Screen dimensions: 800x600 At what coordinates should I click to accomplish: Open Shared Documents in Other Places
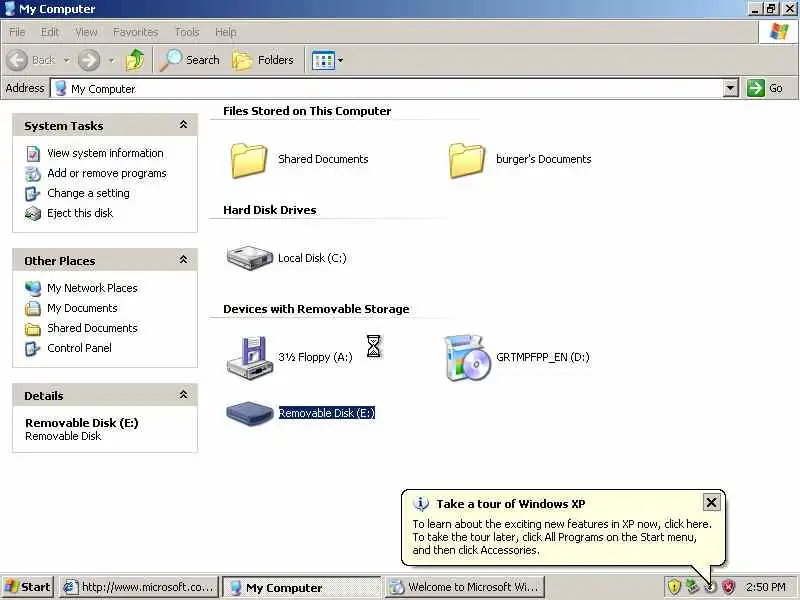pyautogui.click(x=92, y=328)
